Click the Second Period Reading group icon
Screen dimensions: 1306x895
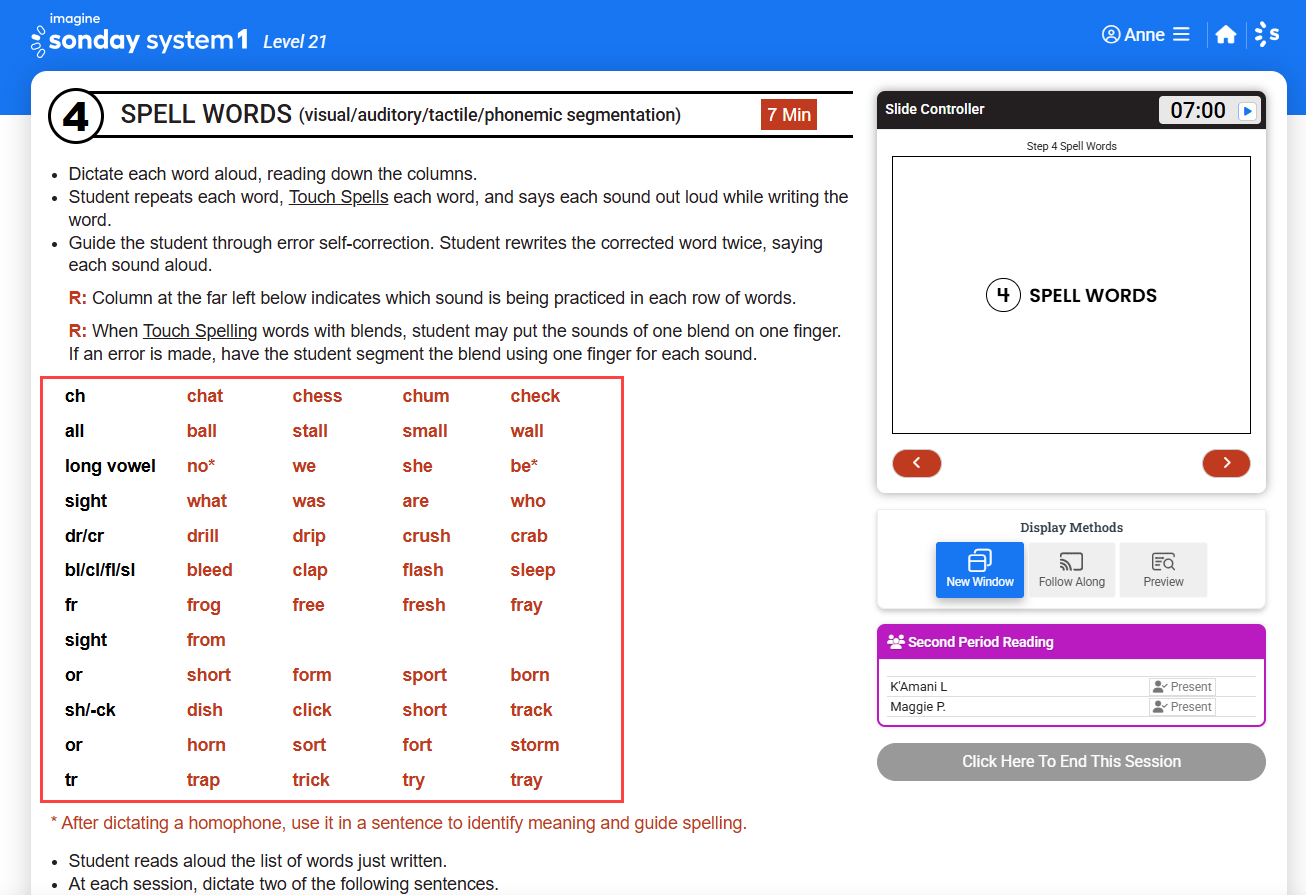896,642
